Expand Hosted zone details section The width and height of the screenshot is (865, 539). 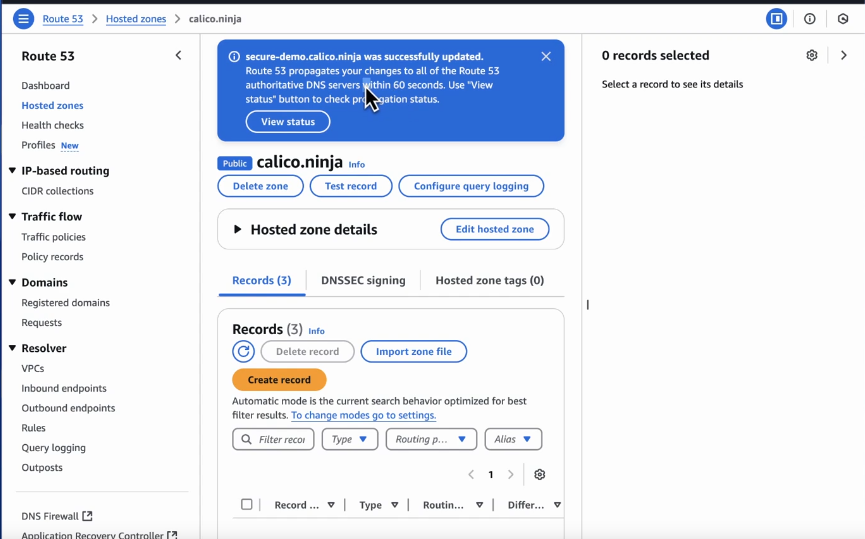pos(238,229)
